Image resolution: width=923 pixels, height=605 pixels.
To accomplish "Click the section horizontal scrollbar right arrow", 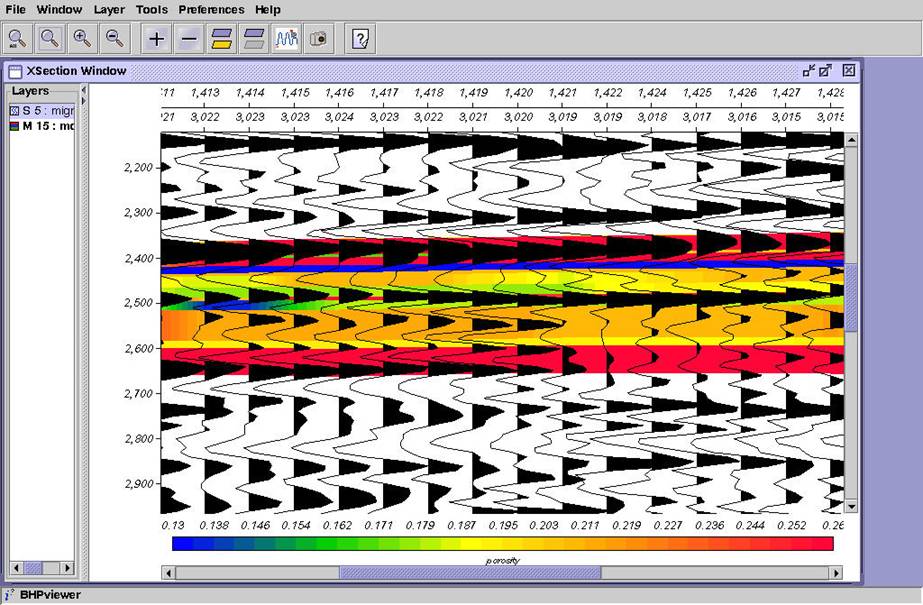I will point(836,573).
